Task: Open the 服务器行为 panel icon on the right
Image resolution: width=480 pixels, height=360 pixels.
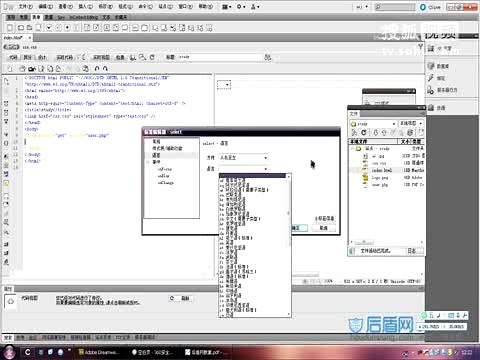Action: (431, 90)
